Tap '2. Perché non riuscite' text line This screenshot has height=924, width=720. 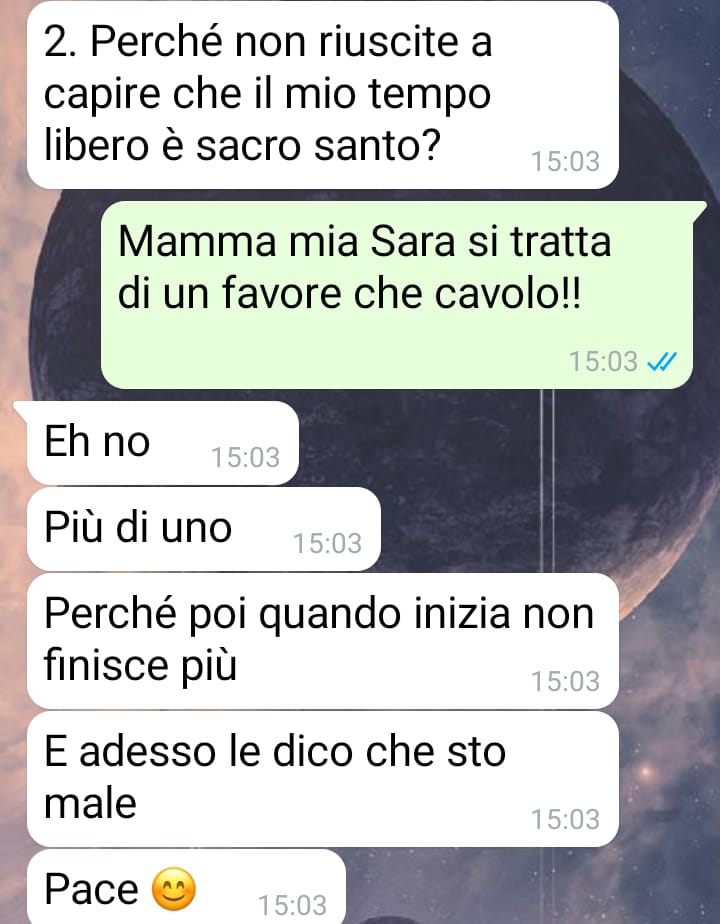point(268,41)
